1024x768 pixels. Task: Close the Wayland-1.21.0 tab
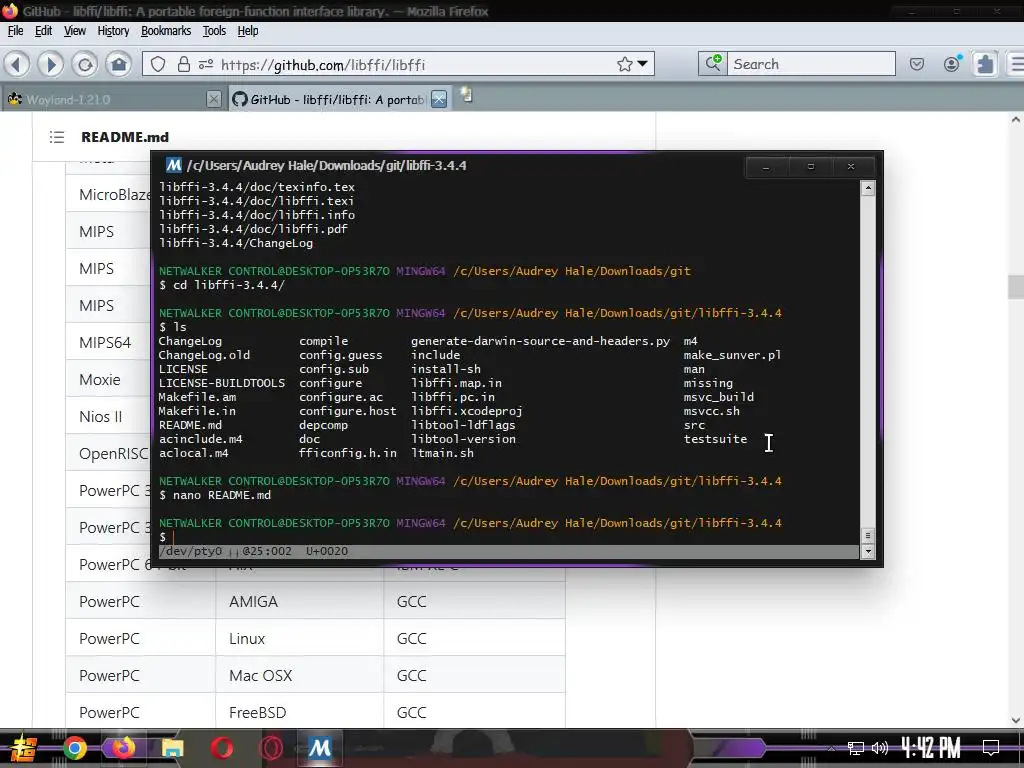[214, 99]
